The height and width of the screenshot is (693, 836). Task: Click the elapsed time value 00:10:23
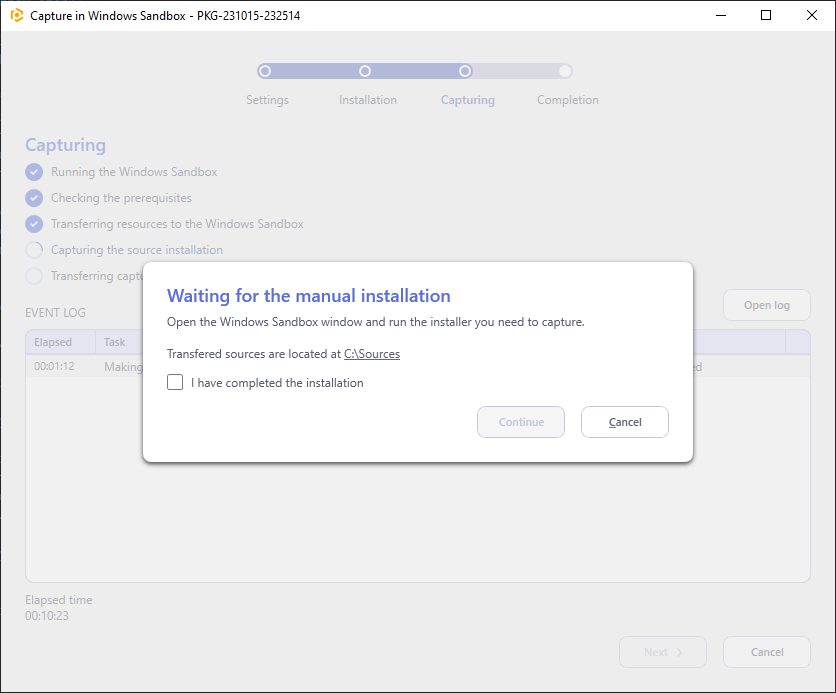[47, 616]
